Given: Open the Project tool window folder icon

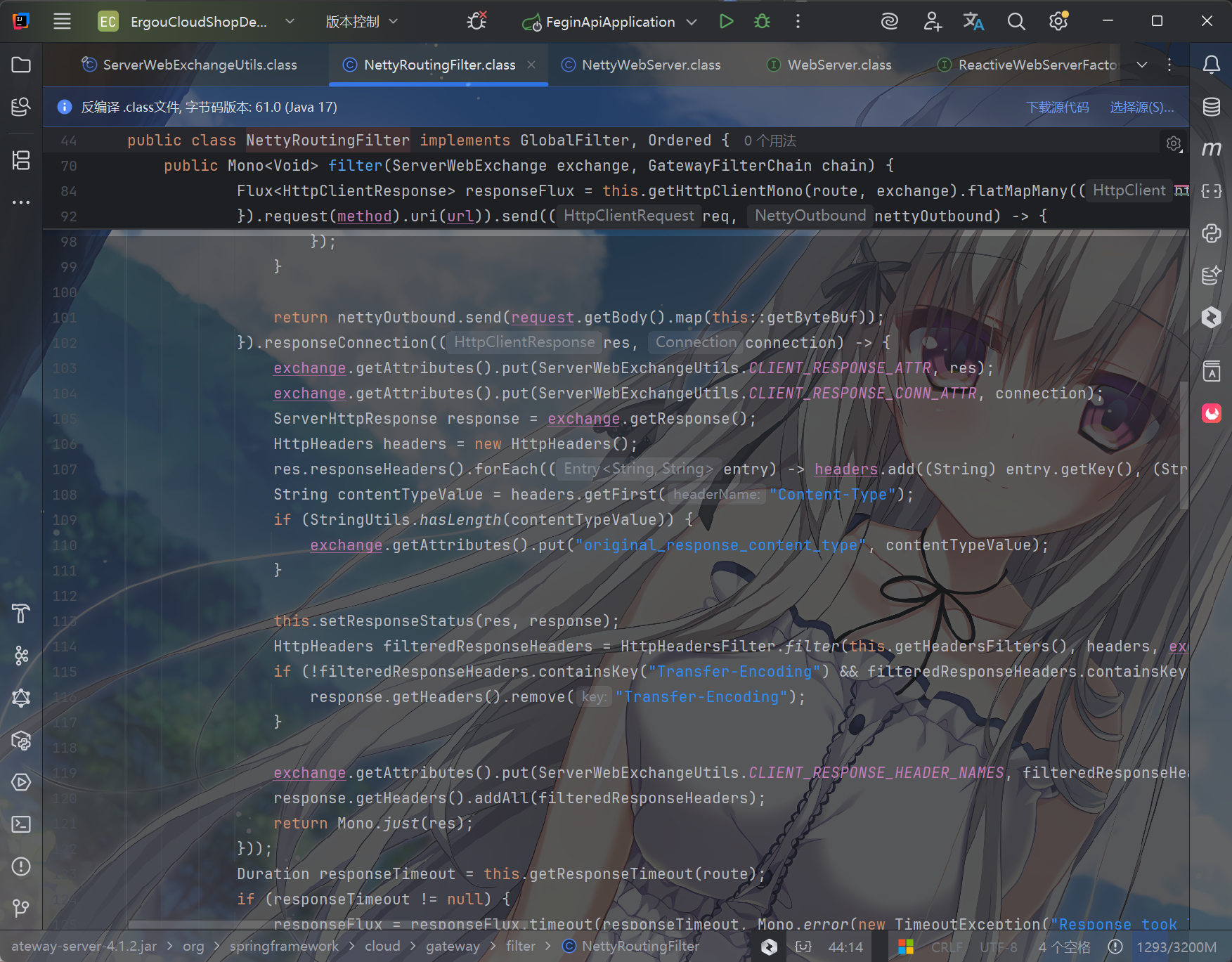Looking at the screenshot, I should 21,65.
